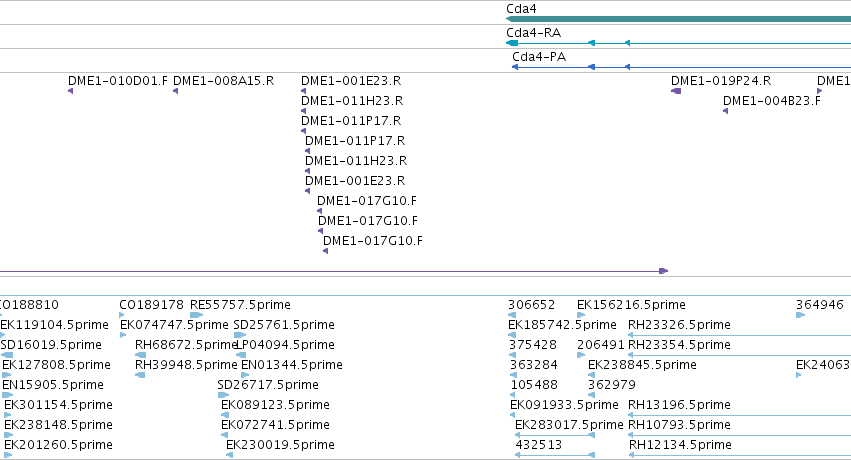Viewport: 851px width, 460px height.
Task: Click the EK283017.5prime label
Action: (x=569, y=425)
